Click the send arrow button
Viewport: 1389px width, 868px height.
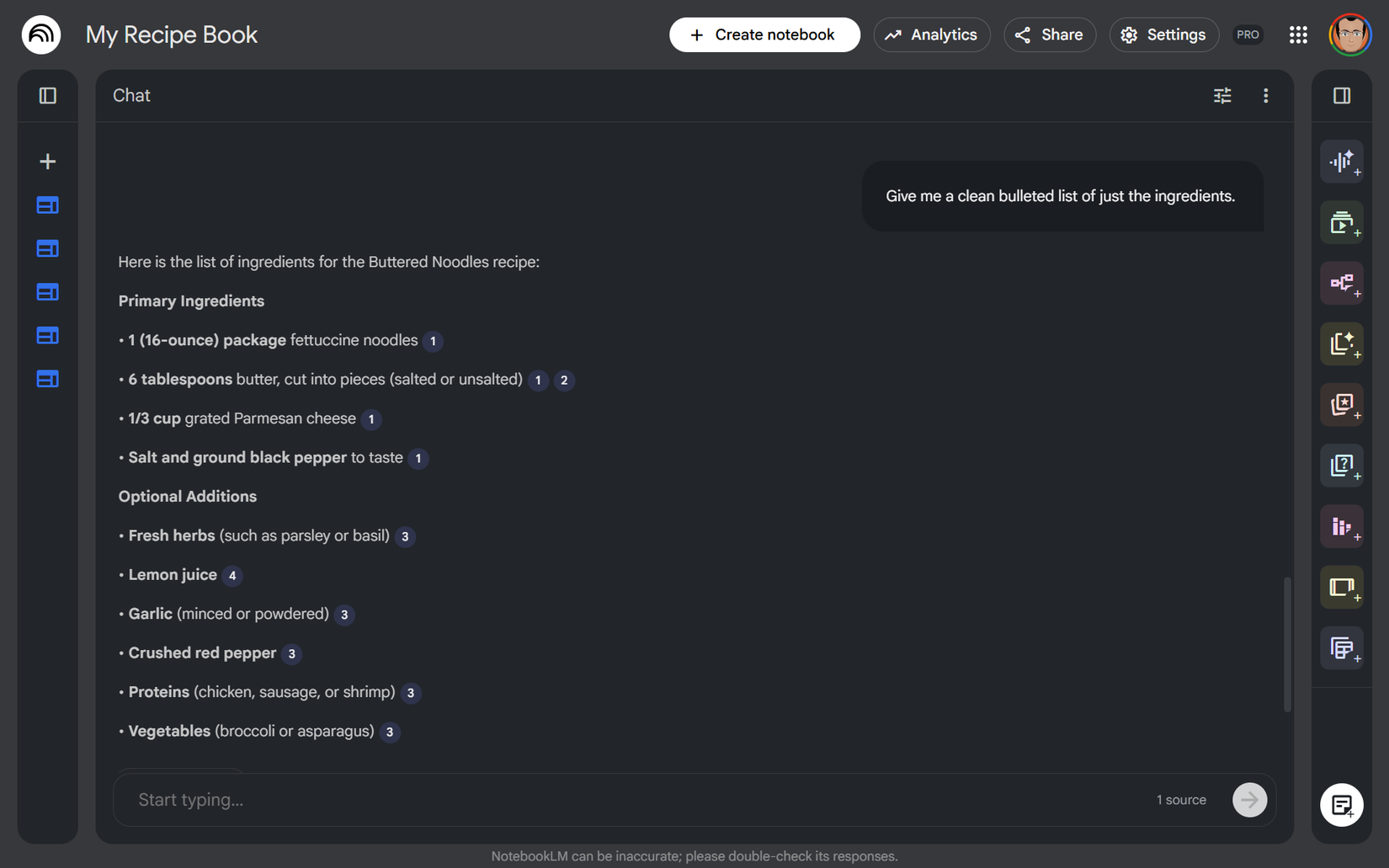click(1249, 800)
